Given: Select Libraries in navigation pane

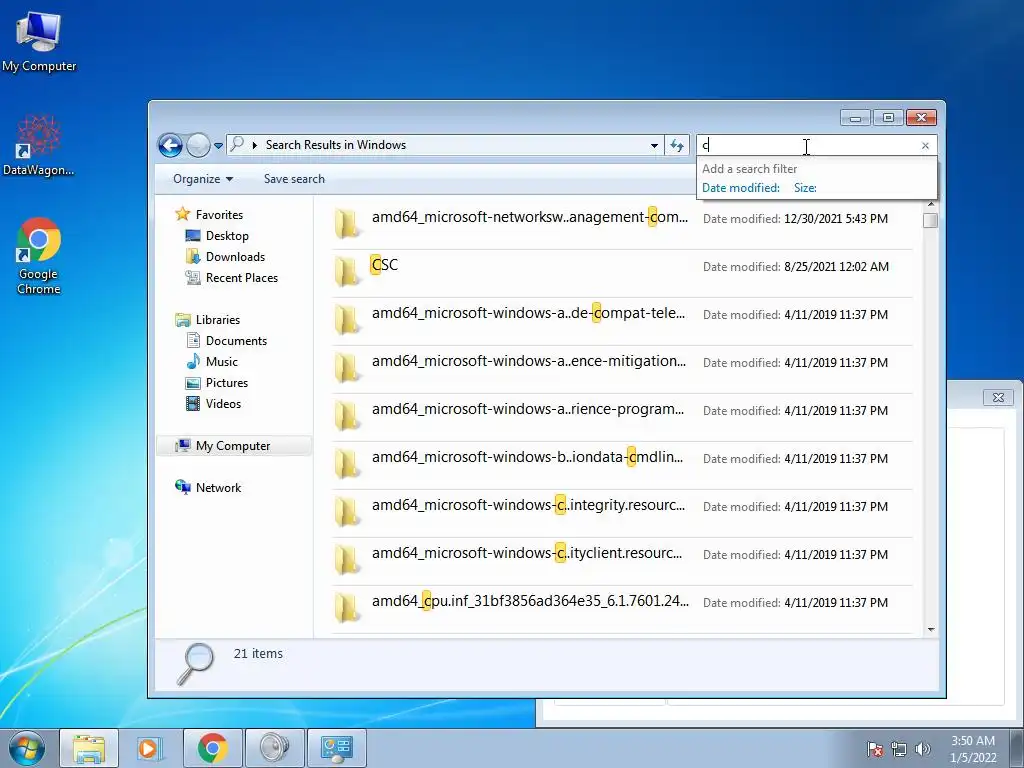Looking at the screenshot, I should [x=217, y=319].
